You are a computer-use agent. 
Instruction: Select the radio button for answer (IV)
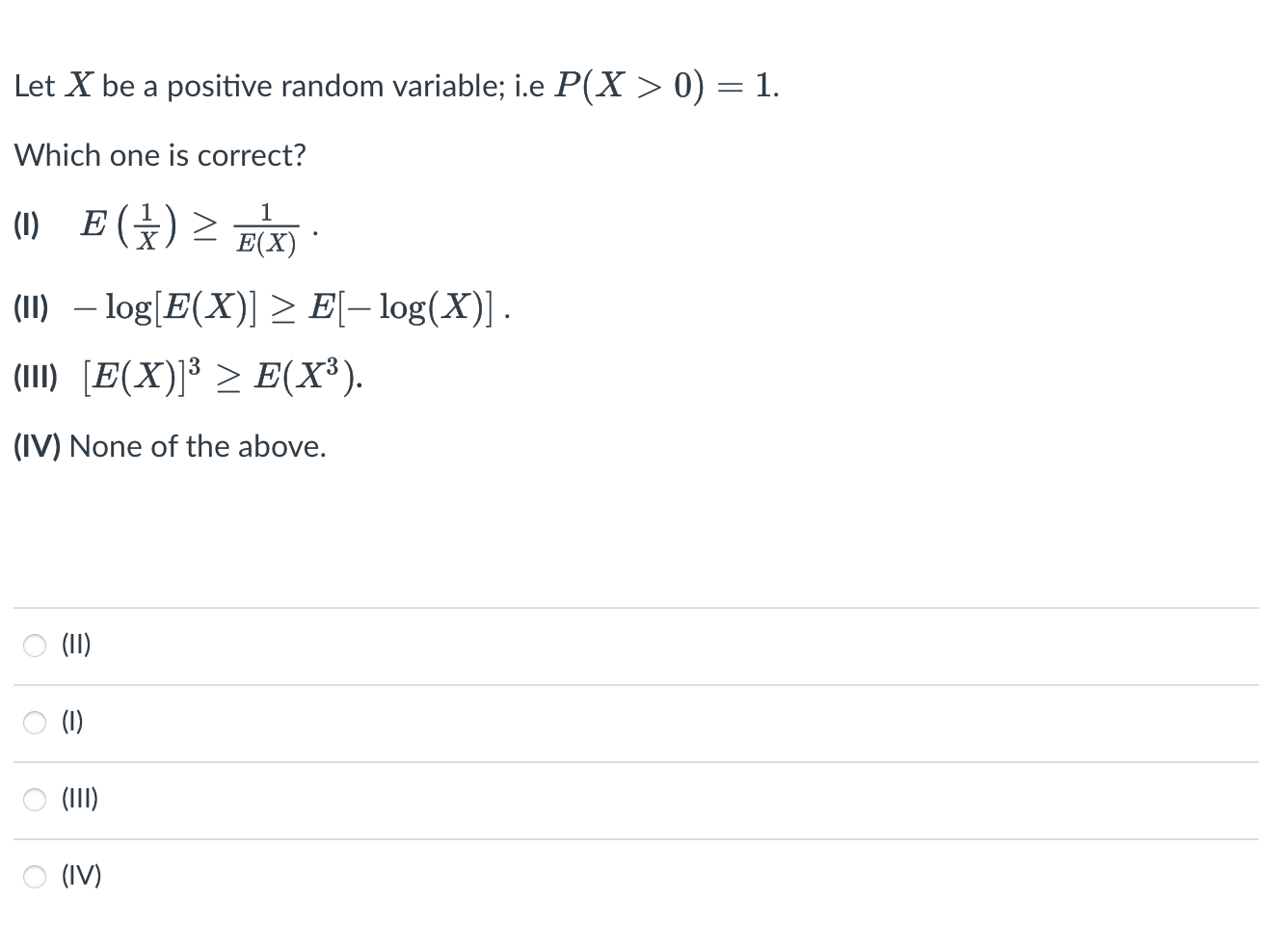tap(34, 877)
